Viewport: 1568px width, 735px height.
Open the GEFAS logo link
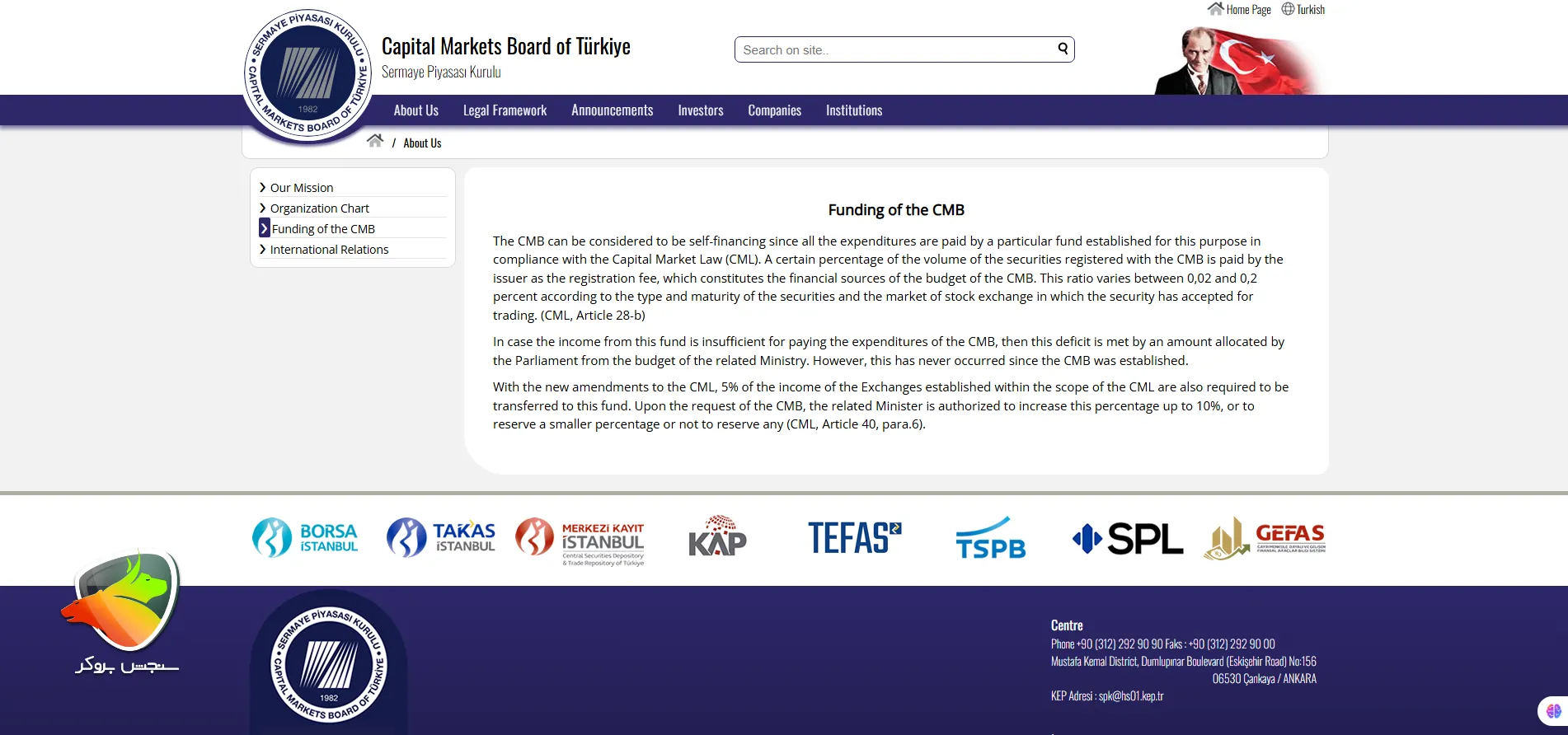(1265, 538)
